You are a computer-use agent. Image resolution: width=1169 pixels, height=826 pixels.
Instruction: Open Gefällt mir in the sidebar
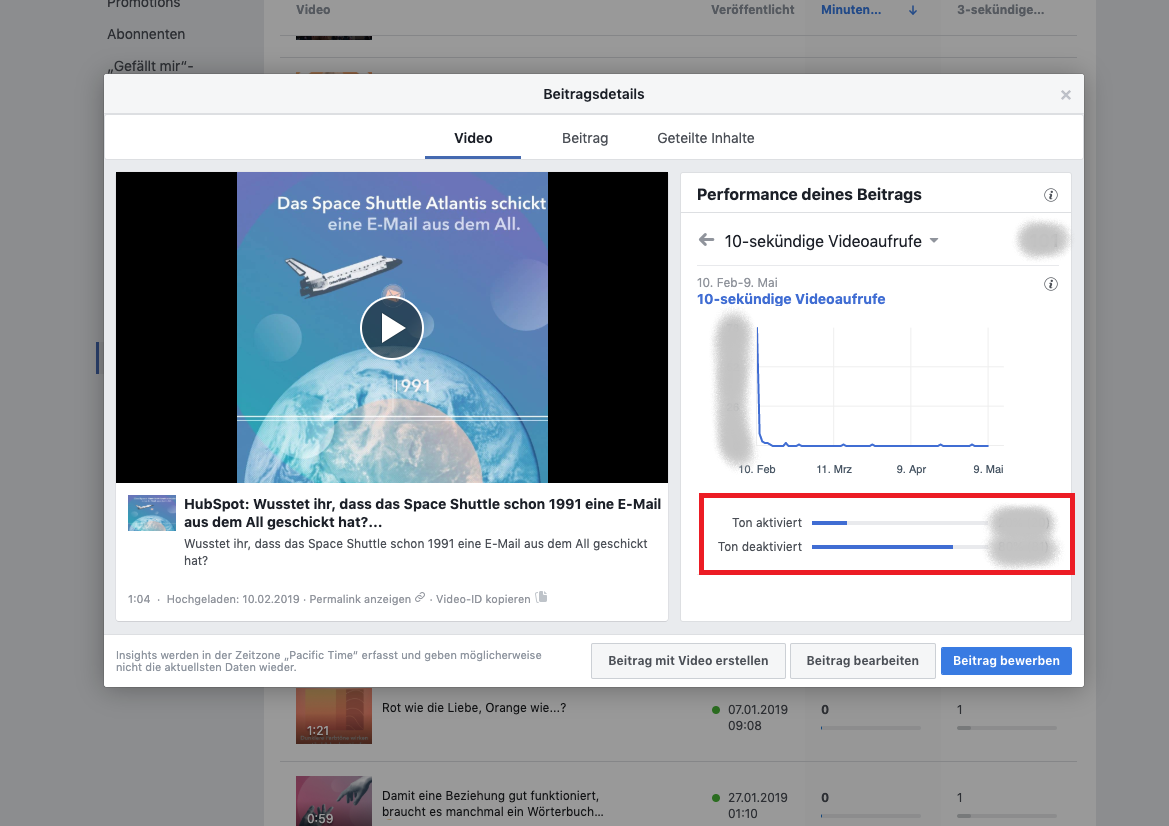pos(150,66)
